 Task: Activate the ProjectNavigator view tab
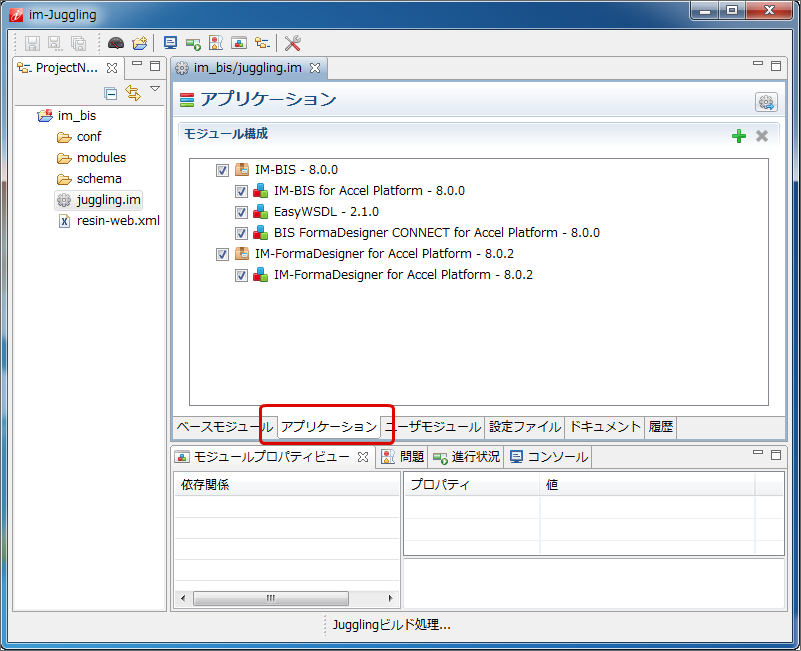(66, 68)
